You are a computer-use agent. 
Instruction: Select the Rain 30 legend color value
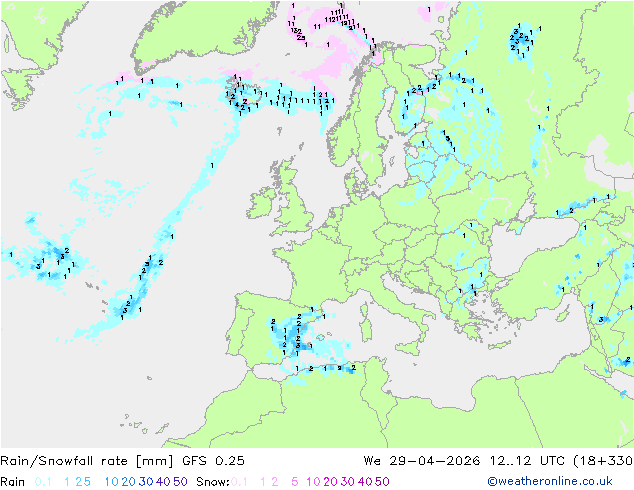pyautogui.click(x=146, y=482)
